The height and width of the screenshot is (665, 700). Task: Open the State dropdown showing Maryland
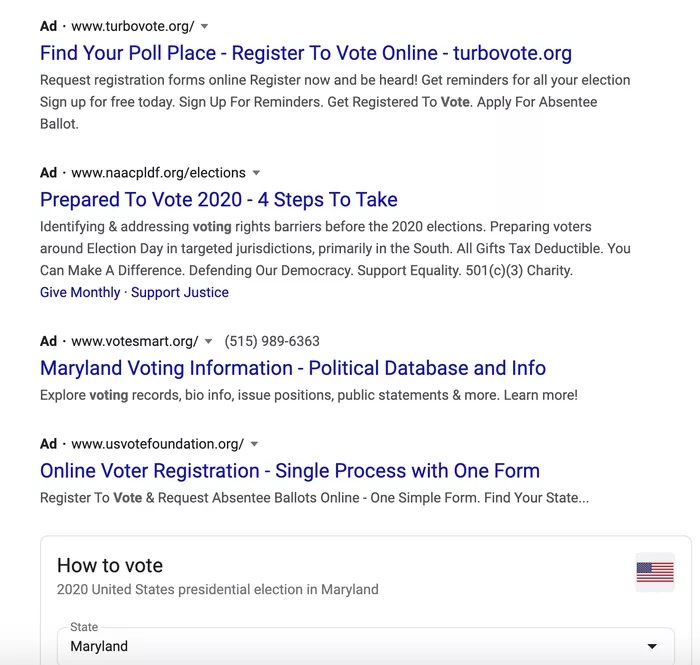click(366, 646)
